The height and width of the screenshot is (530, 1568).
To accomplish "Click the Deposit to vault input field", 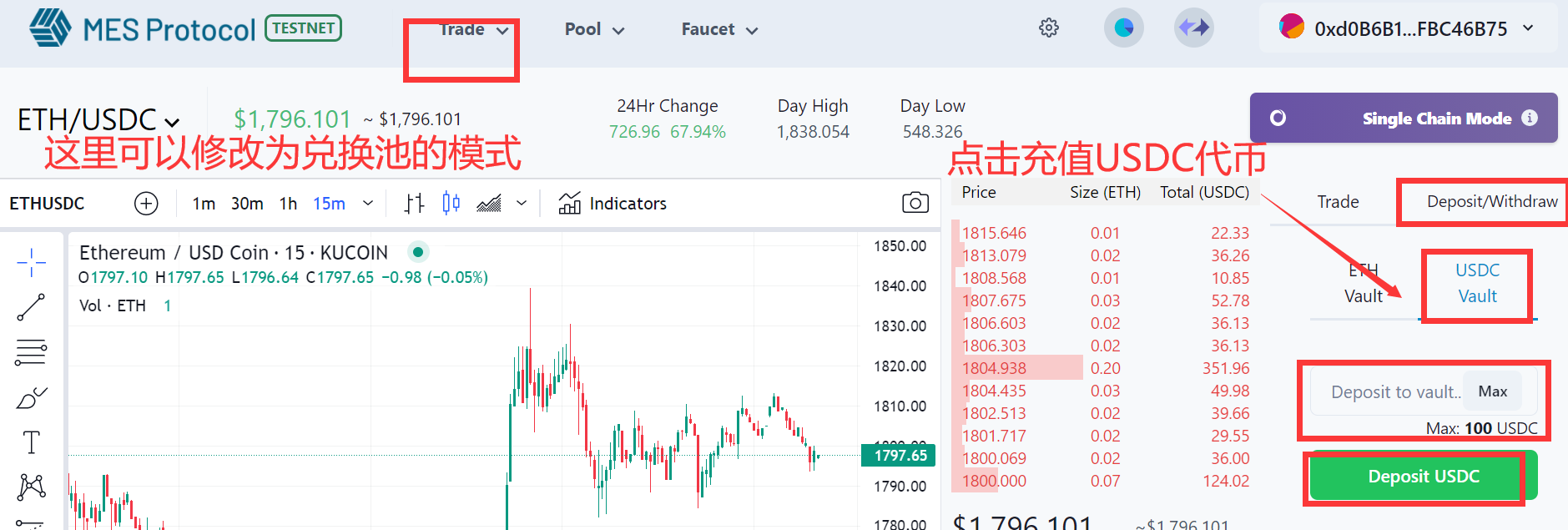I will point(1387,391).
